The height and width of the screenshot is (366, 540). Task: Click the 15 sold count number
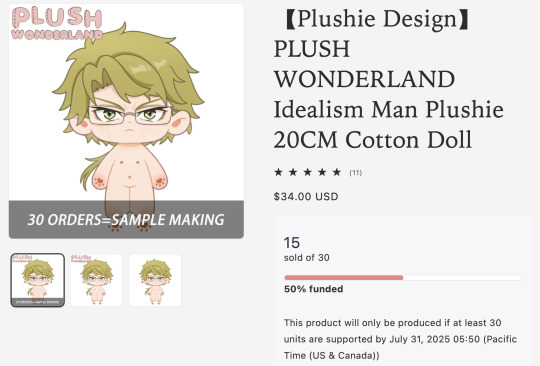[292, 243]
